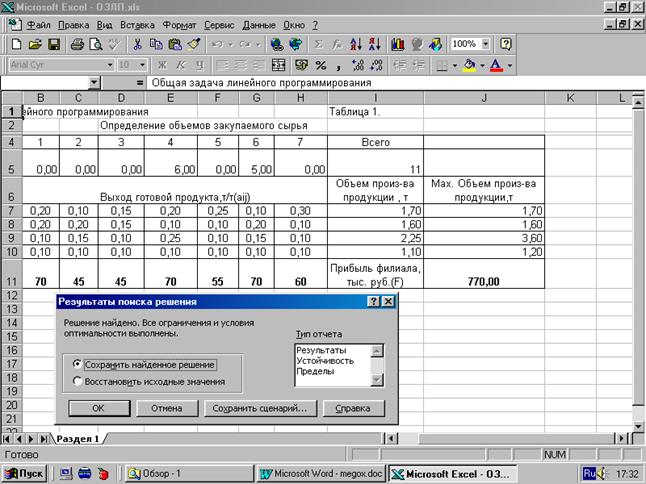Image resolution: width=646 pixels, height=484 pixels.
Task: Insert a hyperlink with the globe icon
Action: click(x=277, y=44)
